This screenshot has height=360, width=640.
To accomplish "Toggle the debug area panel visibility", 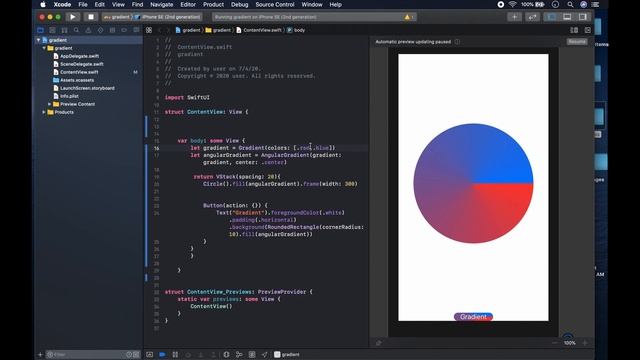I will tap(567, 17).
